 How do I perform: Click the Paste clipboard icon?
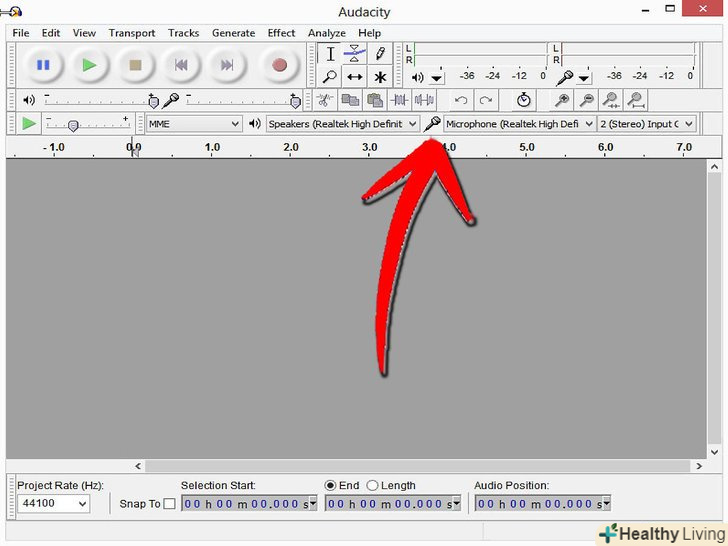[375, 100]
